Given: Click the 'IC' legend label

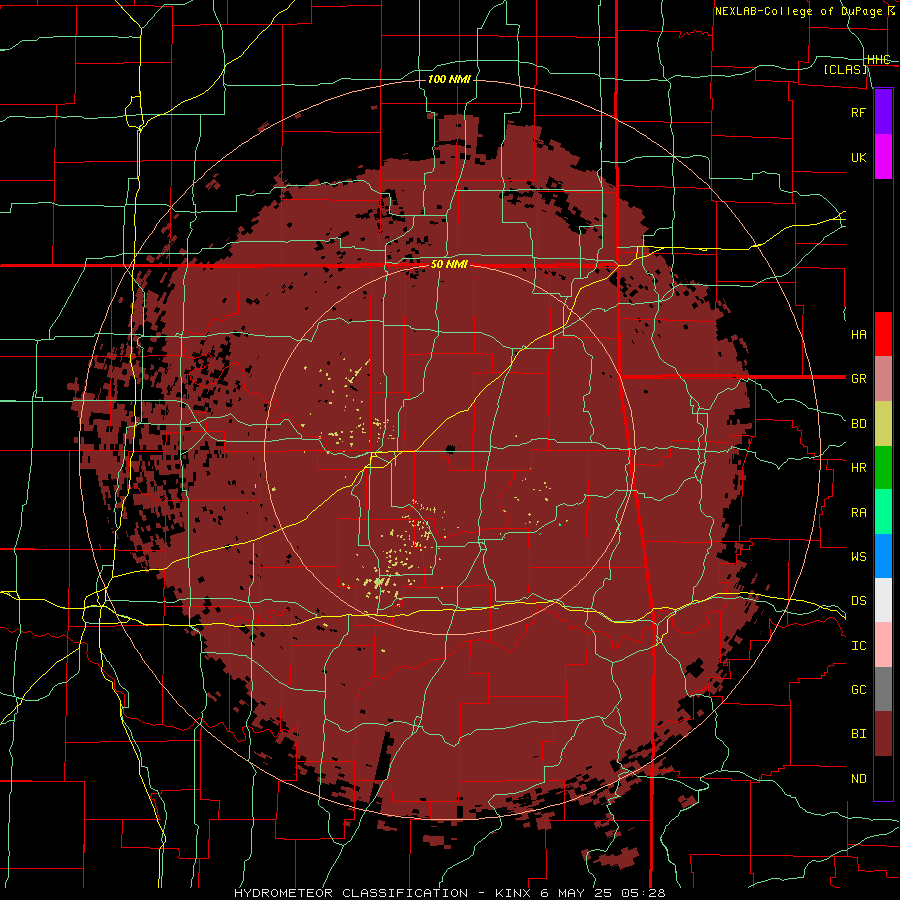Looking at the screenshot, I should pyautogui.click(x=859, y=646).
